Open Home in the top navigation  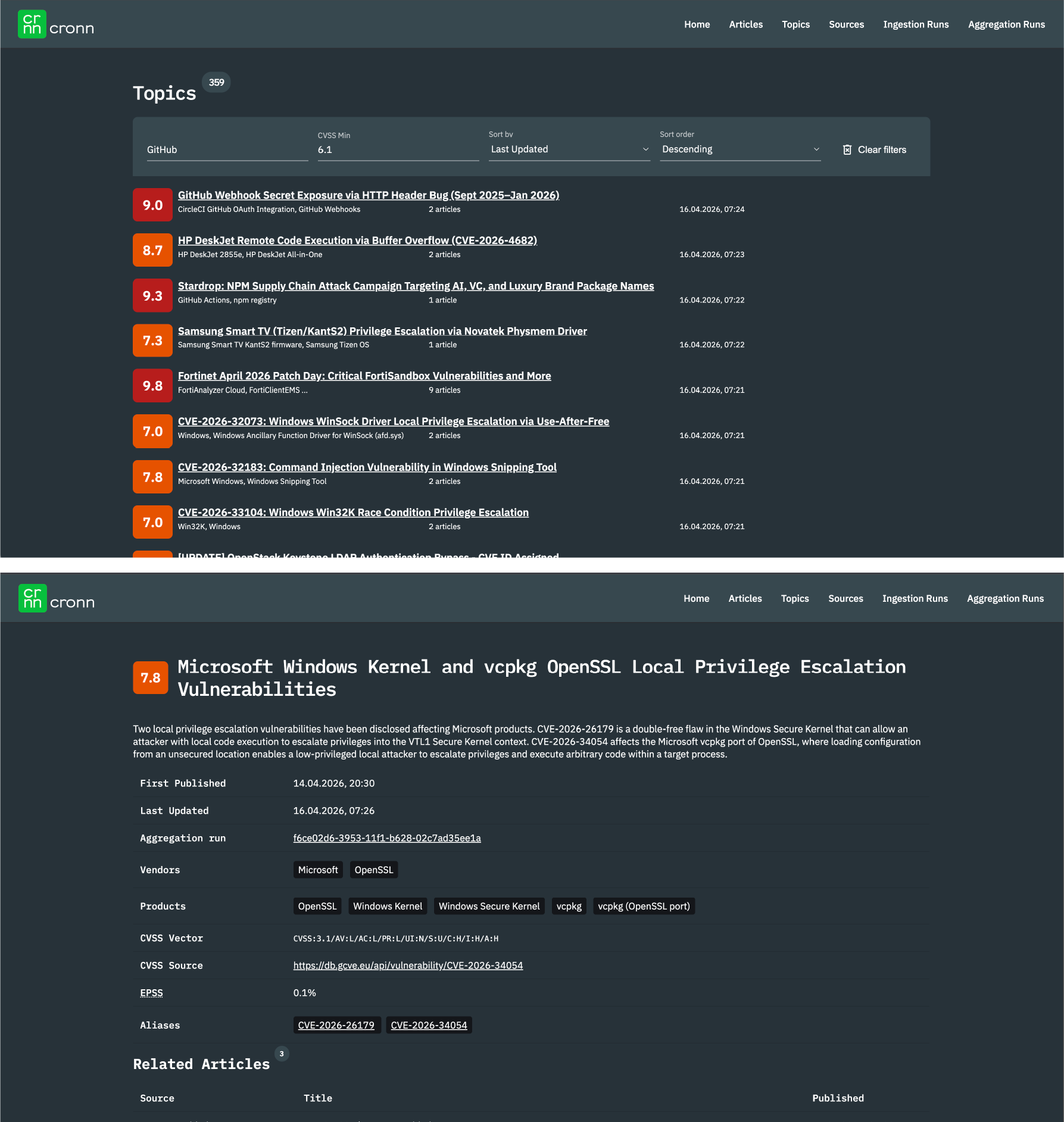pos(697,24)
